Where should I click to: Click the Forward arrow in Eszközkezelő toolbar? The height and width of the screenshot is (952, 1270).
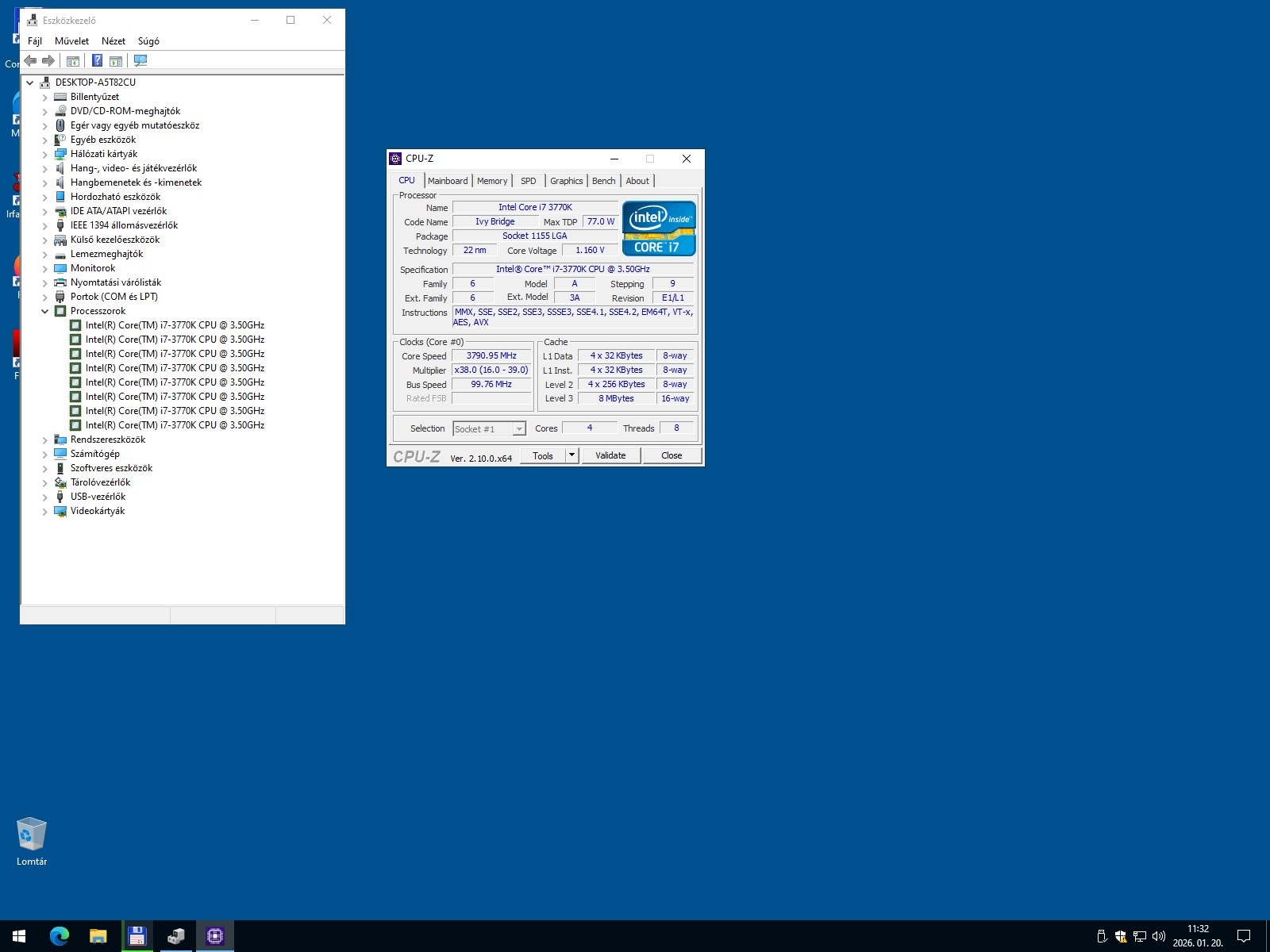click(x=48, y=61)
